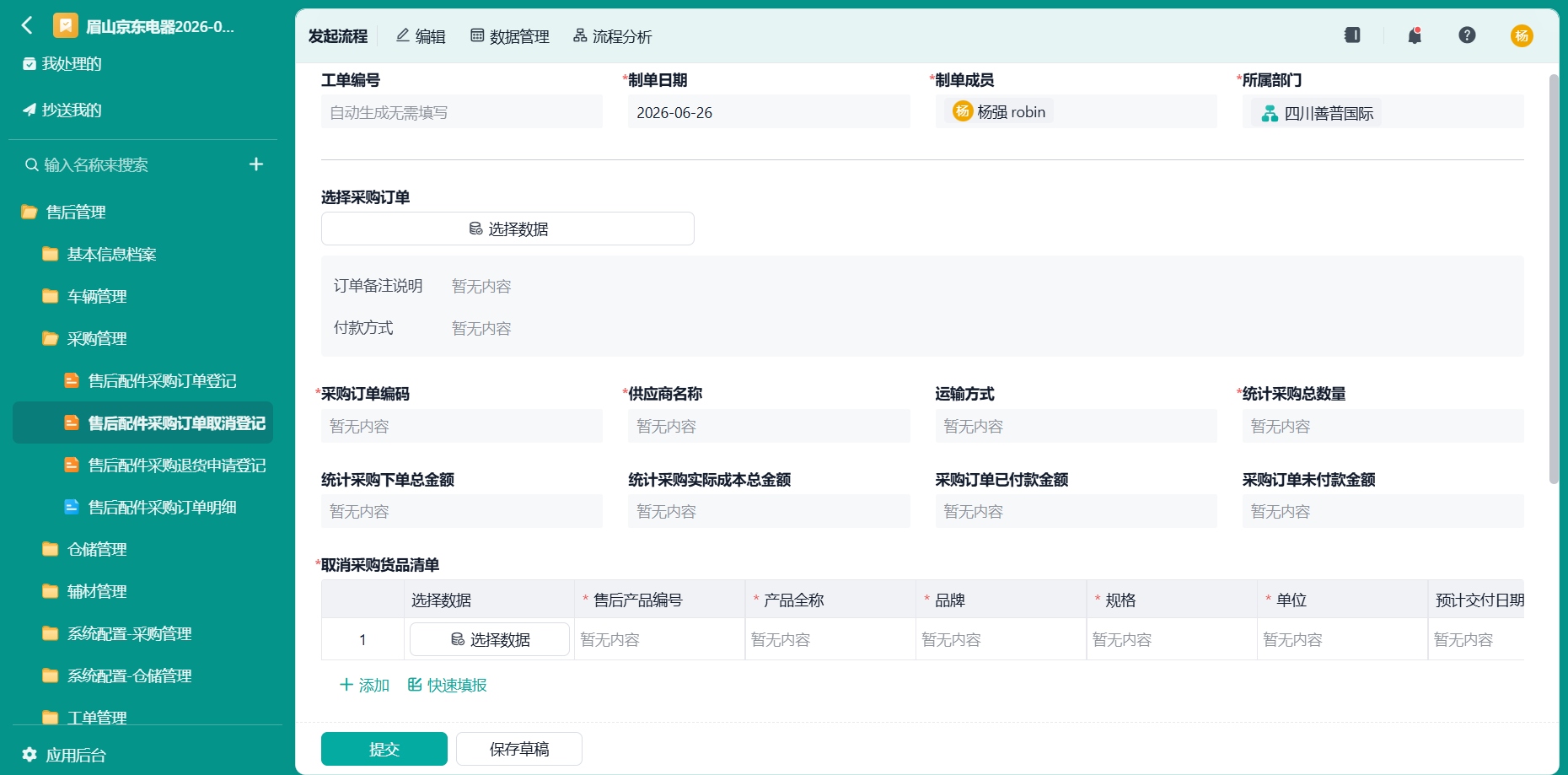The height and width of the screenshot is (775, 1568).
Task: Open 应用后台 at sidebar bottom
Action: [x=64, y=754]
